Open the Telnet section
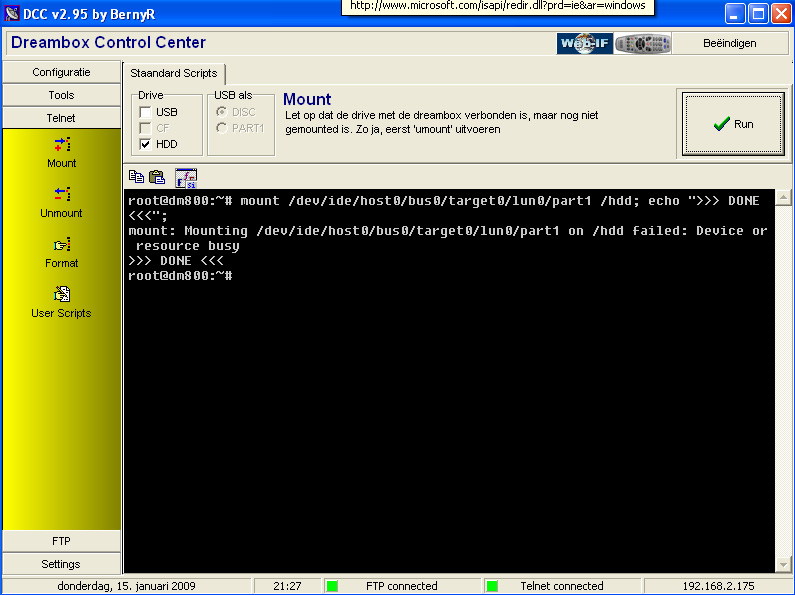Image resolution: width=795 pixels, height=595 pixels. 61,118
